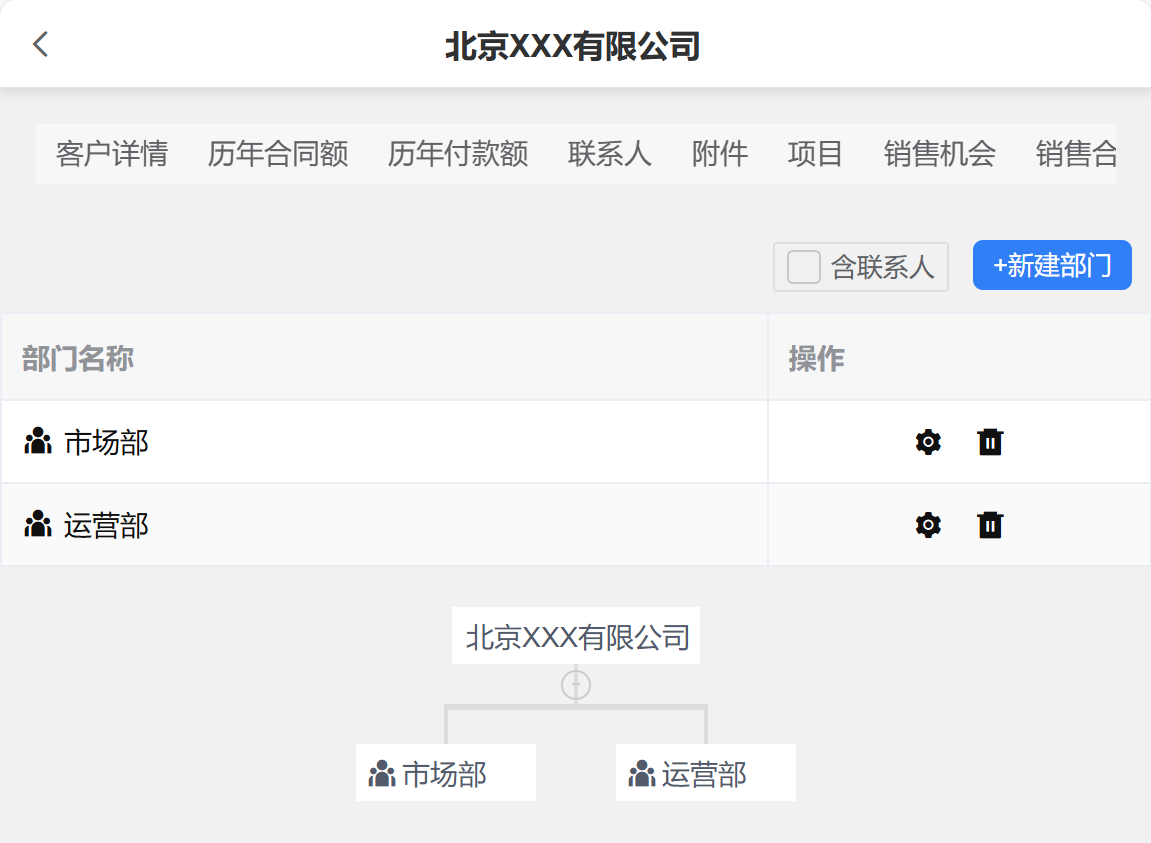Click the 北京XXX有限公司 root chart node

point(577,636)
